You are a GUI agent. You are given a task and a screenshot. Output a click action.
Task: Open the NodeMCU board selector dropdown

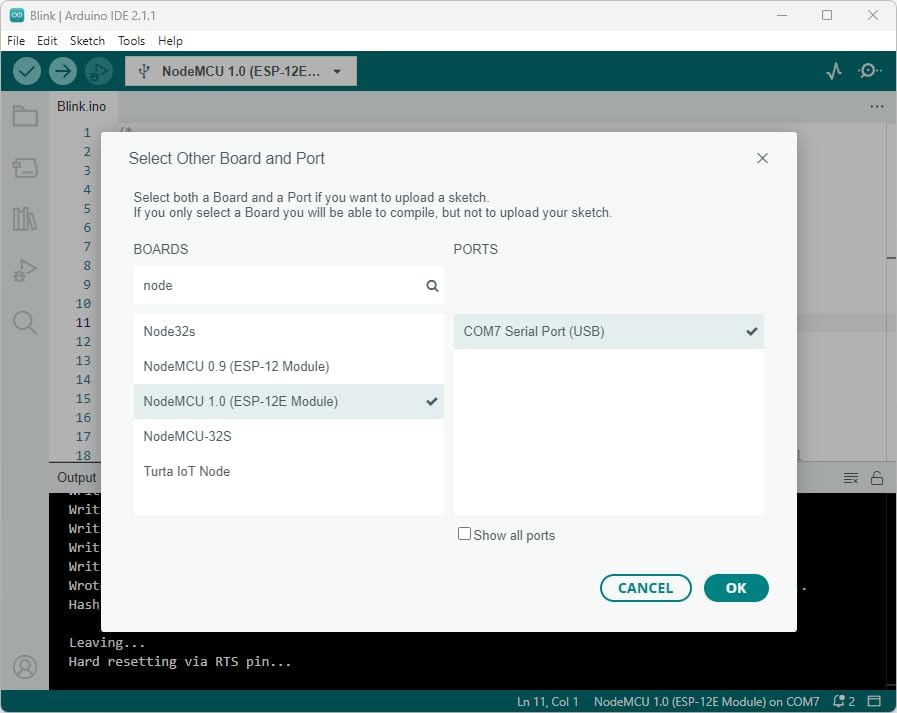coord(241,71)
